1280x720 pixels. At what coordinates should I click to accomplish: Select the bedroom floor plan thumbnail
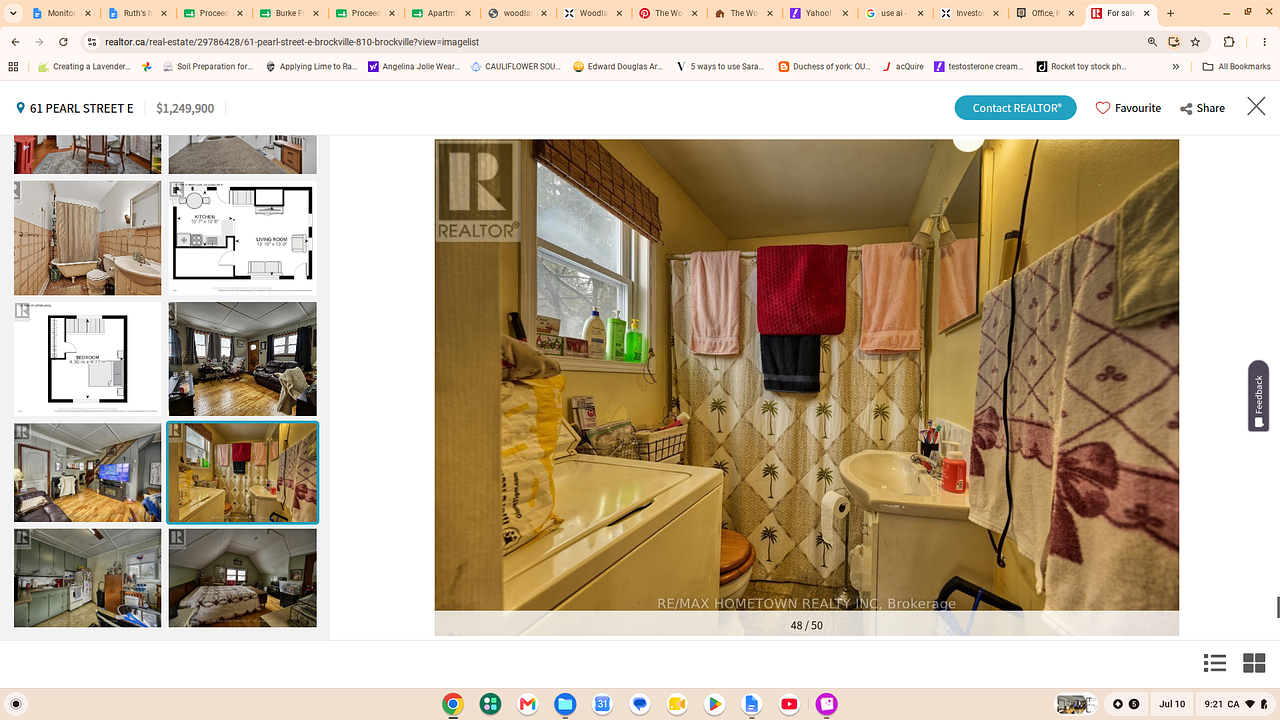(x=87, y=359)
